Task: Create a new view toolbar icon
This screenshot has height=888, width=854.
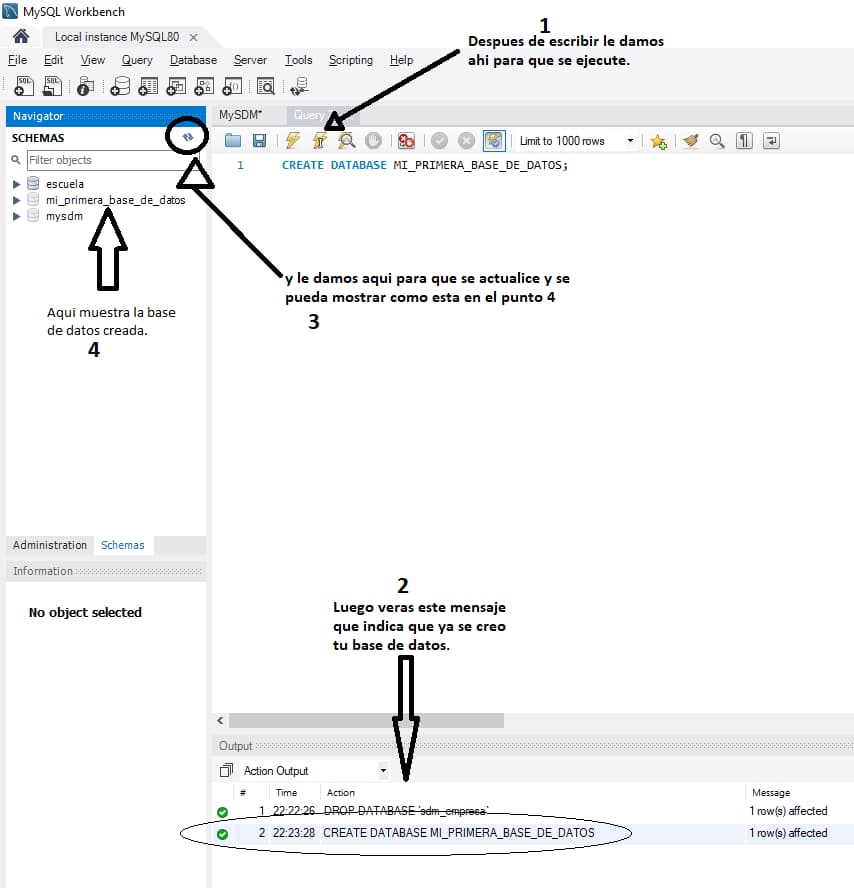Action: 176,86
